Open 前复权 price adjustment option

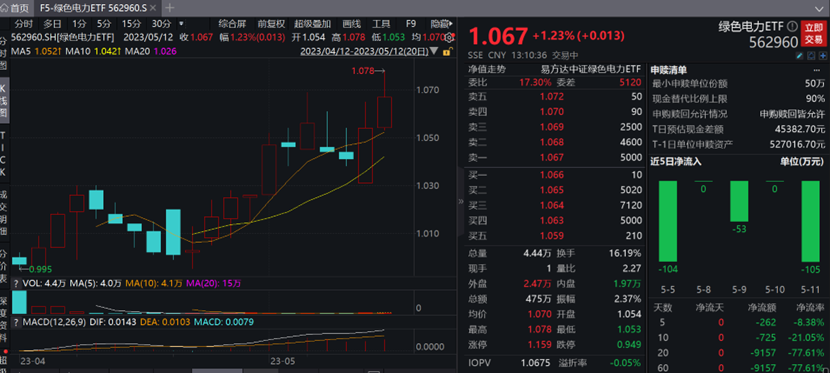point(272,24)
